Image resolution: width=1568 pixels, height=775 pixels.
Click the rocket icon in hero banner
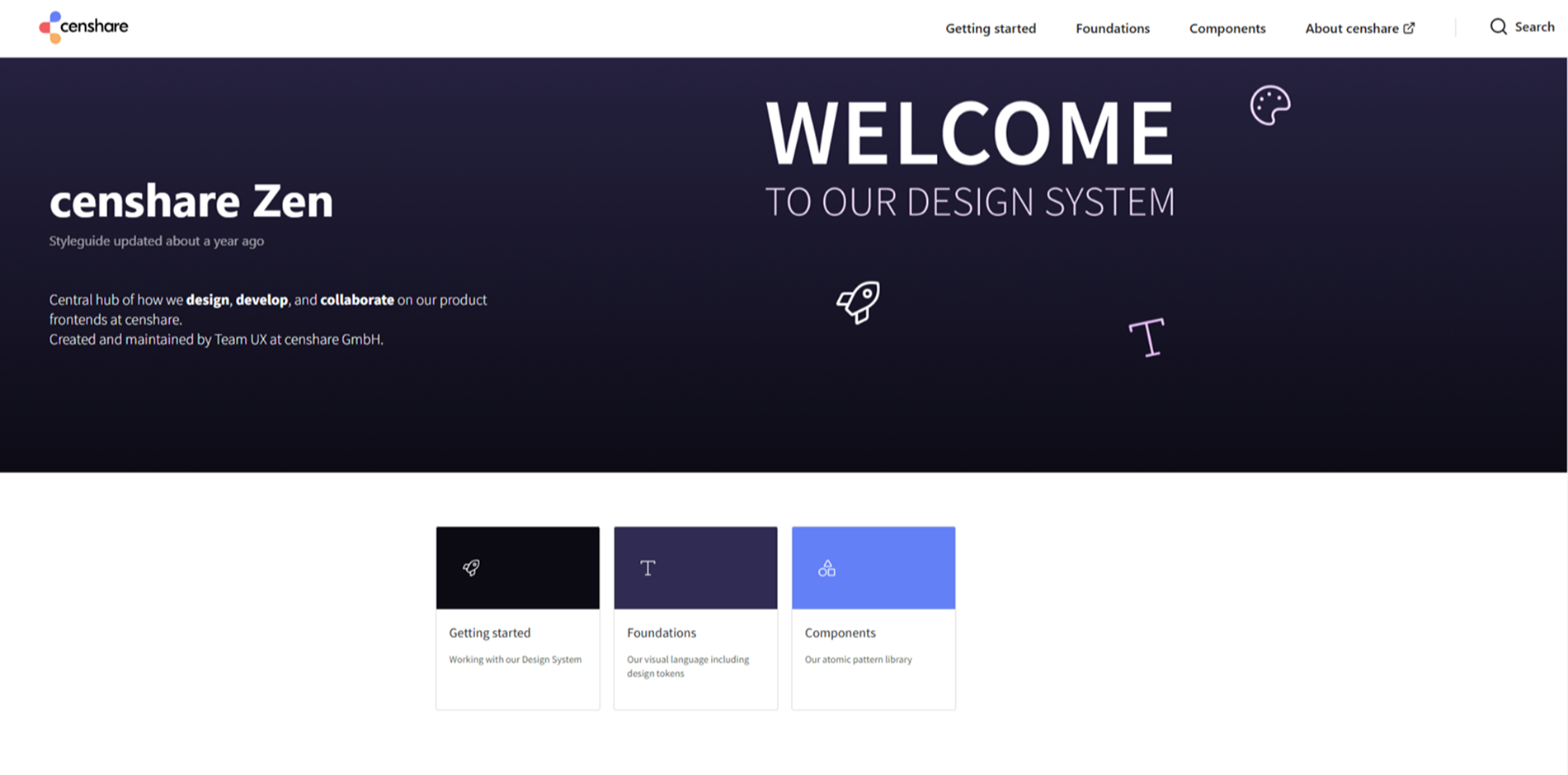[858, 302]
